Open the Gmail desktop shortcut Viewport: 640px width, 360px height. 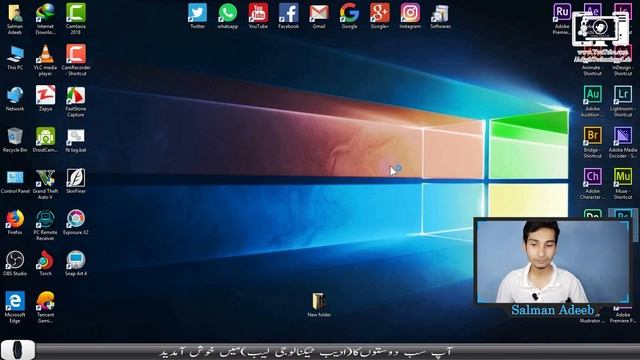click(x=319, y=13)
